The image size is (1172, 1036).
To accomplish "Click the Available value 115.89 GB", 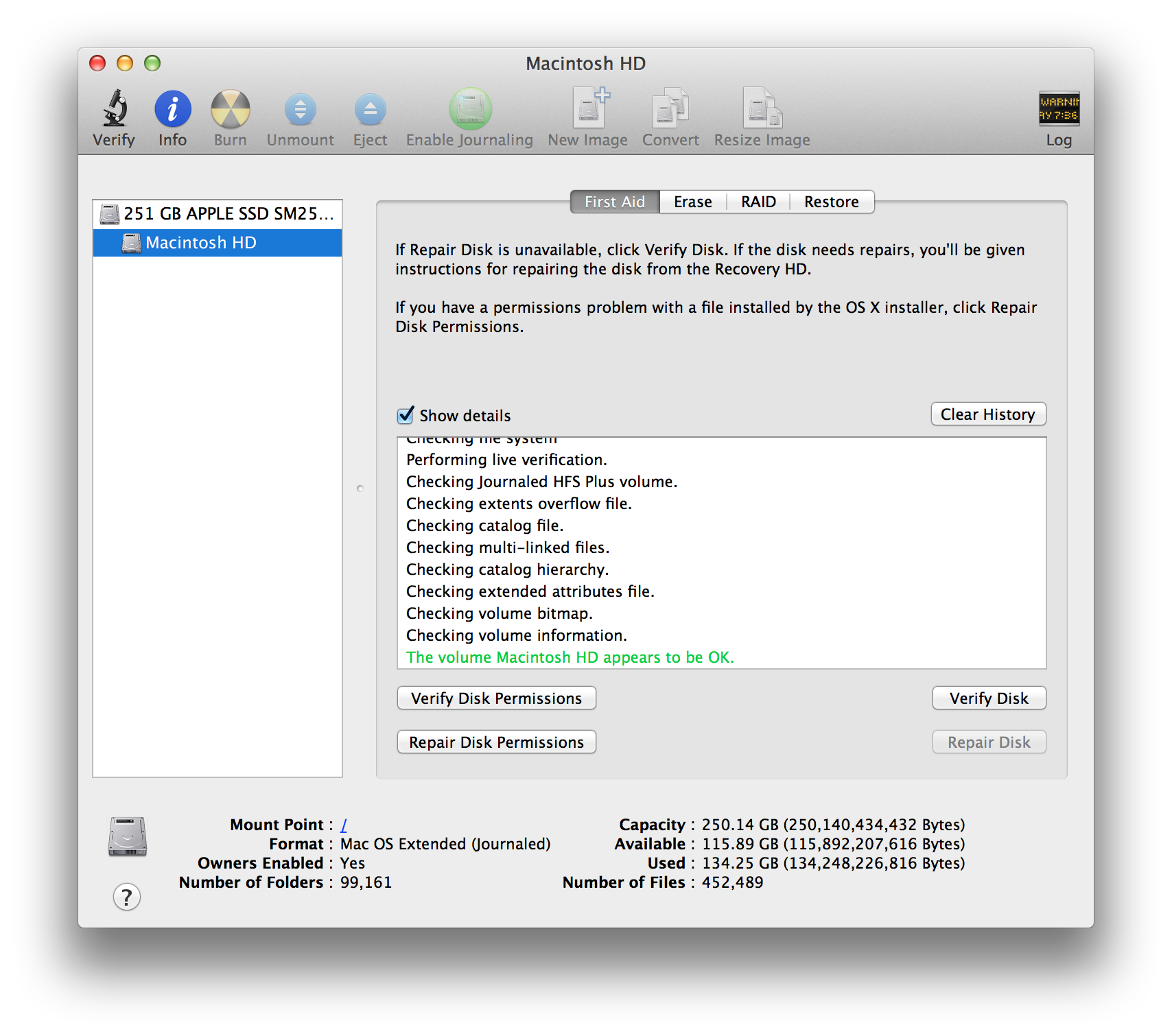I will tap(833, 844).
